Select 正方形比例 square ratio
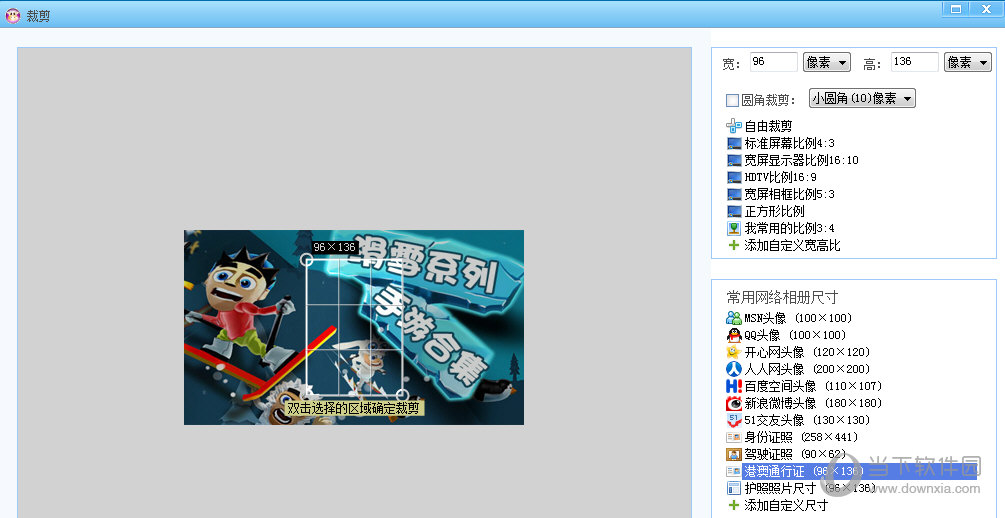 (x=774, y=211)
